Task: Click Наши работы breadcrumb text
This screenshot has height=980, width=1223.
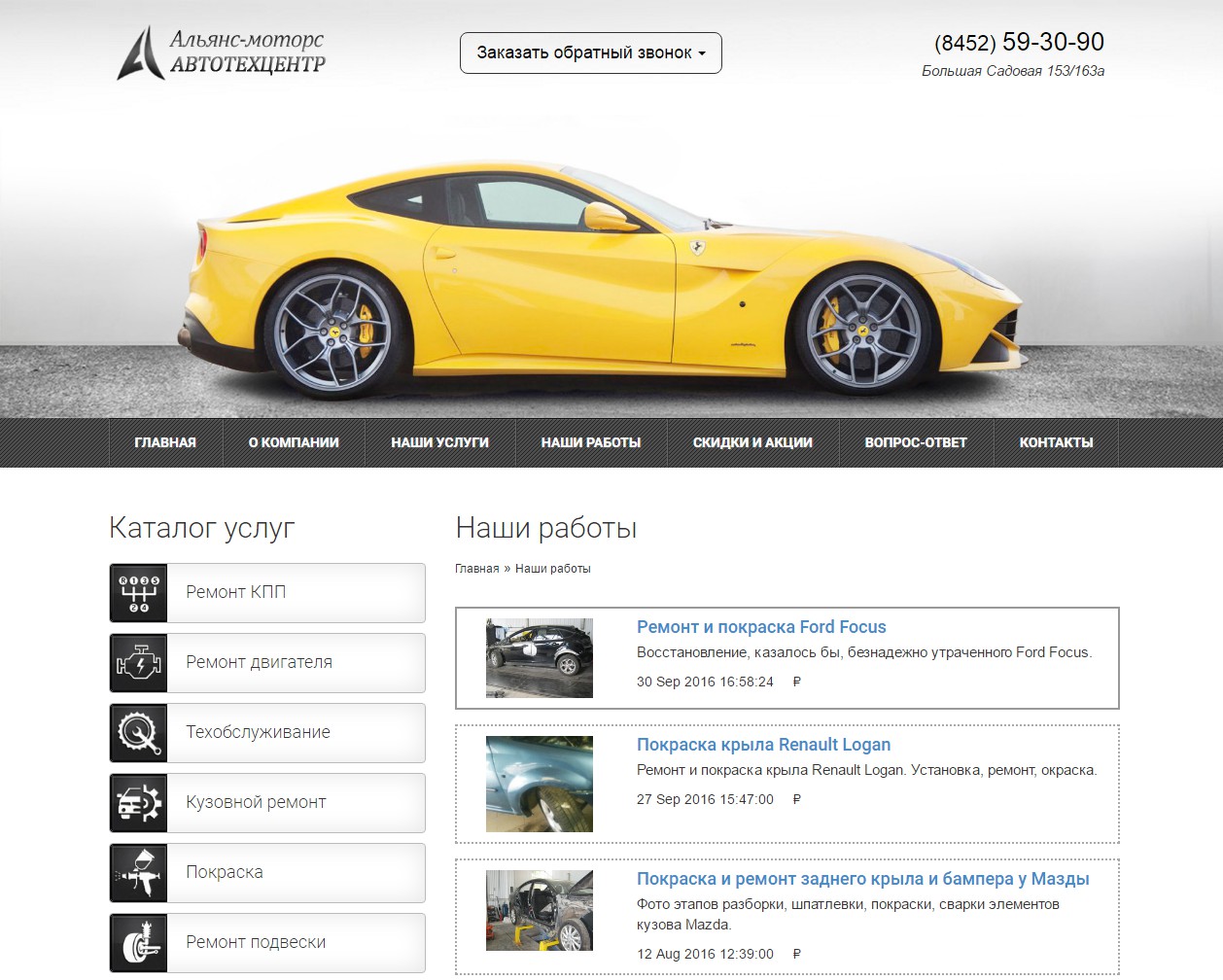Action: point(552,569)
